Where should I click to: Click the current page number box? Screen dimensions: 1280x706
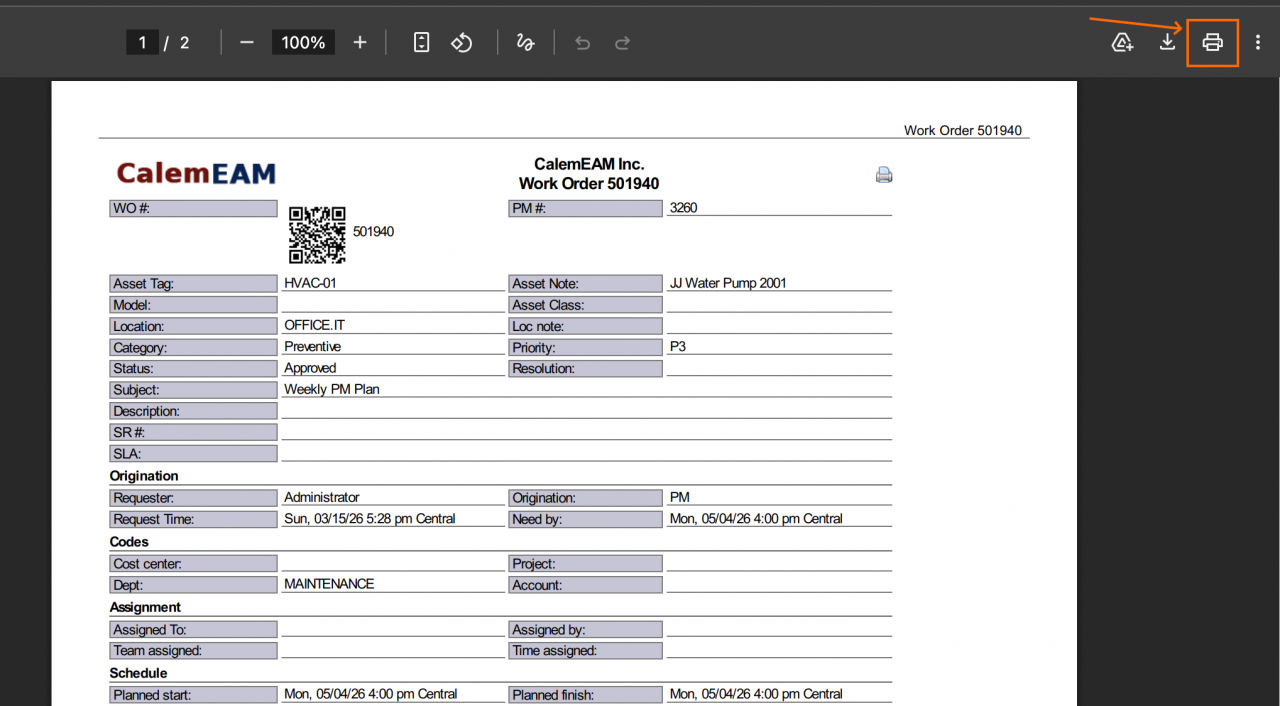(142, 42)
